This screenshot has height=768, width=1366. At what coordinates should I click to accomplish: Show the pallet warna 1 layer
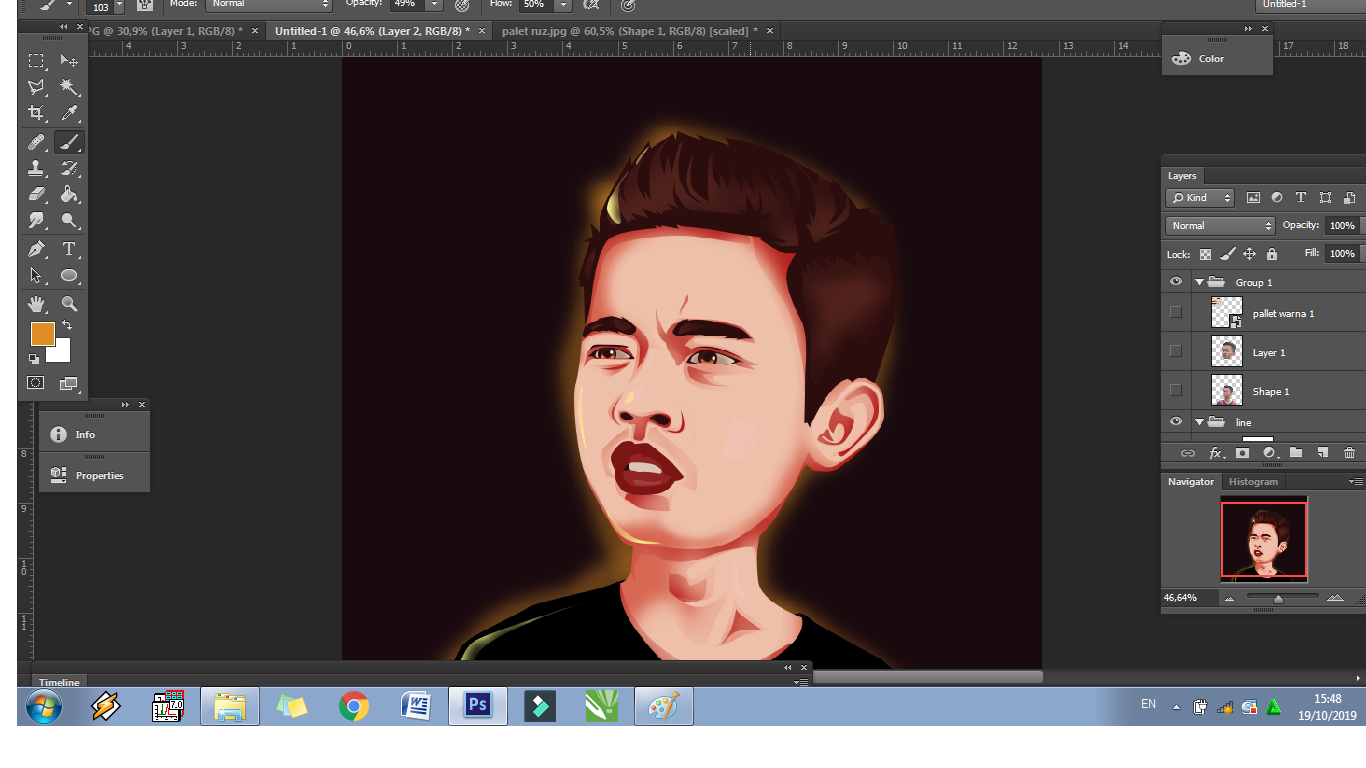pyautogui.click(x=1176, y=312)
